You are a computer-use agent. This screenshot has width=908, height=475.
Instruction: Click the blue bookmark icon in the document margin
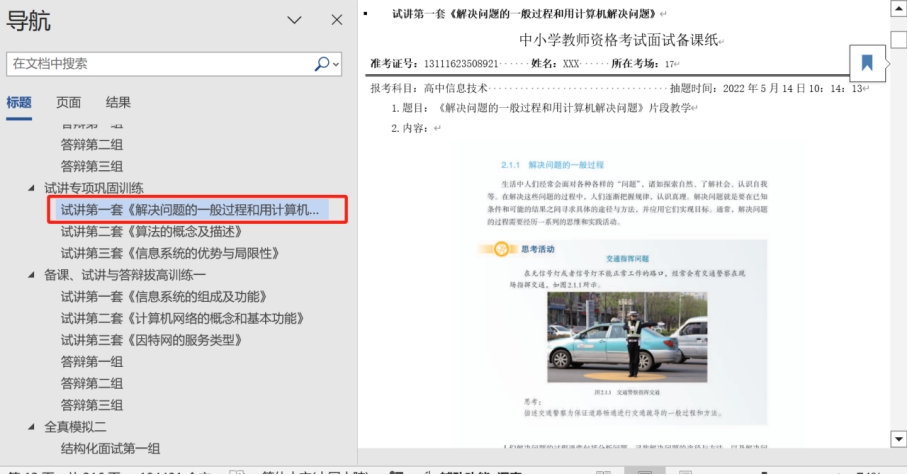tap(866, 63)
